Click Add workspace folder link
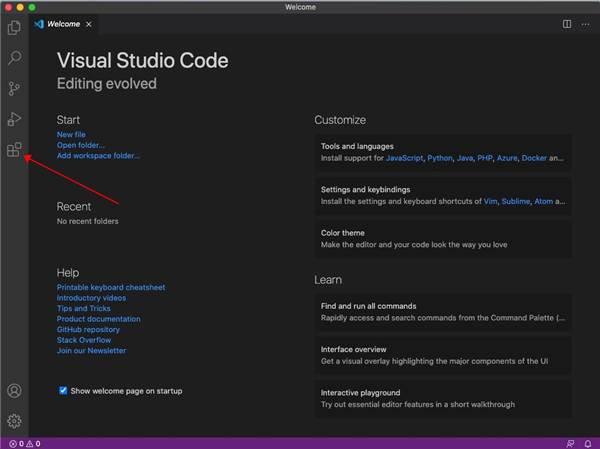Screen dimensions: 600x449 [98, 156]
